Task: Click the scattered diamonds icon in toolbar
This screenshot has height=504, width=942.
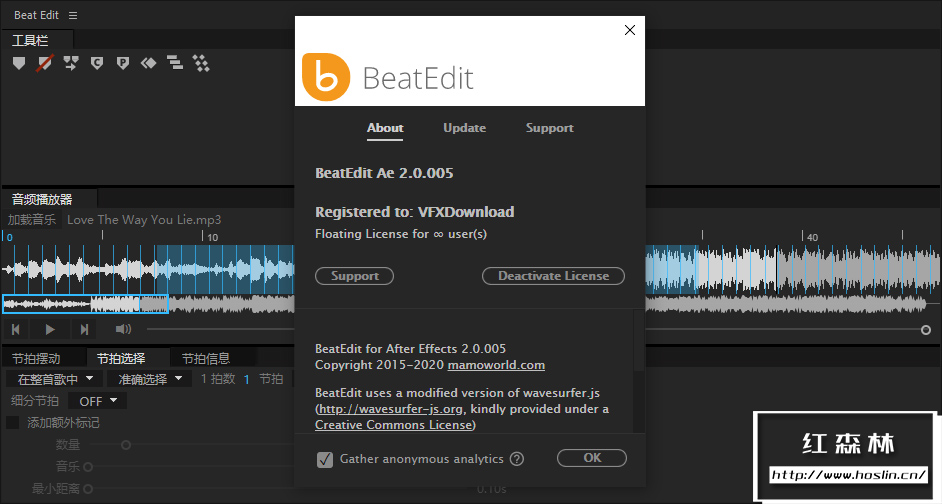Action: point(201,63)
